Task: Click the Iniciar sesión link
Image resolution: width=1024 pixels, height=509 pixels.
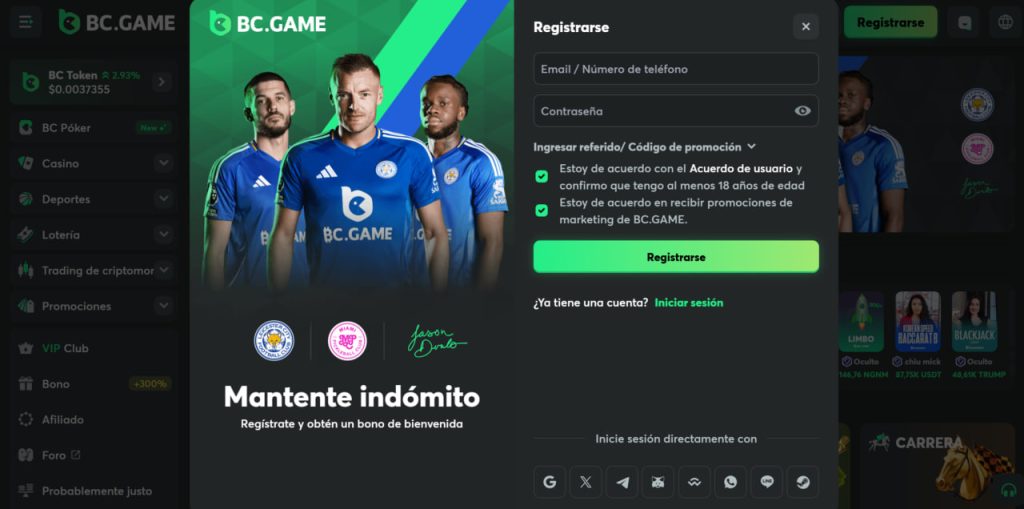Action: pyautogui.click(x=689, y=303)
